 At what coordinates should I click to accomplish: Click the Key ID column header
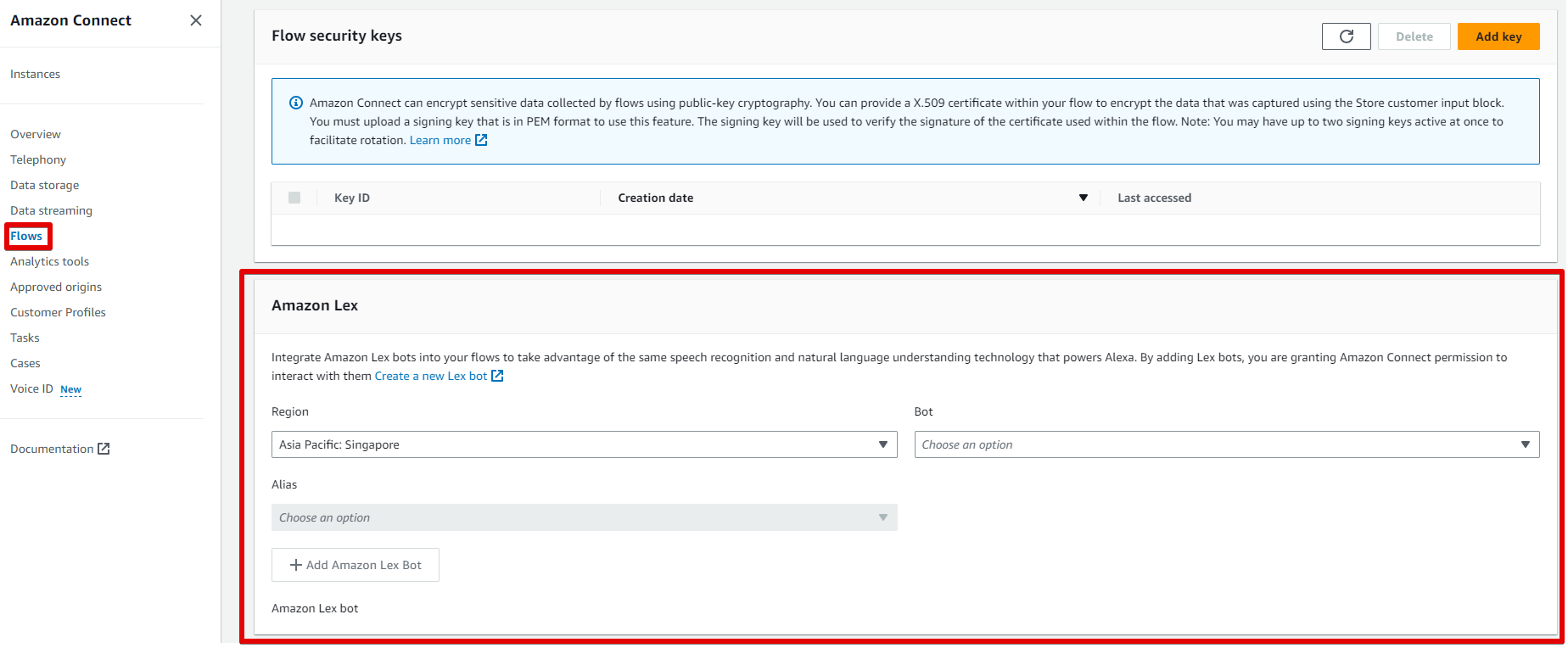point(352,198)
